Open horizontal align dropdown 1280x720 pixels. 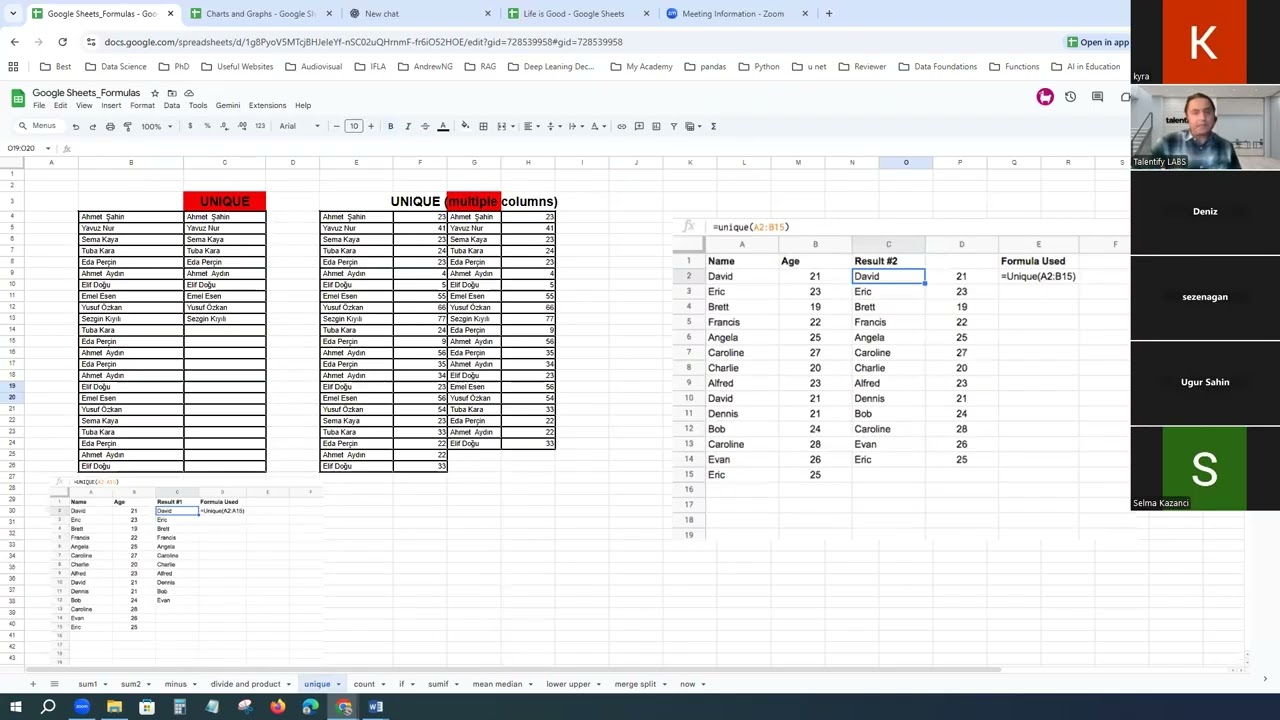pos(531,126)
